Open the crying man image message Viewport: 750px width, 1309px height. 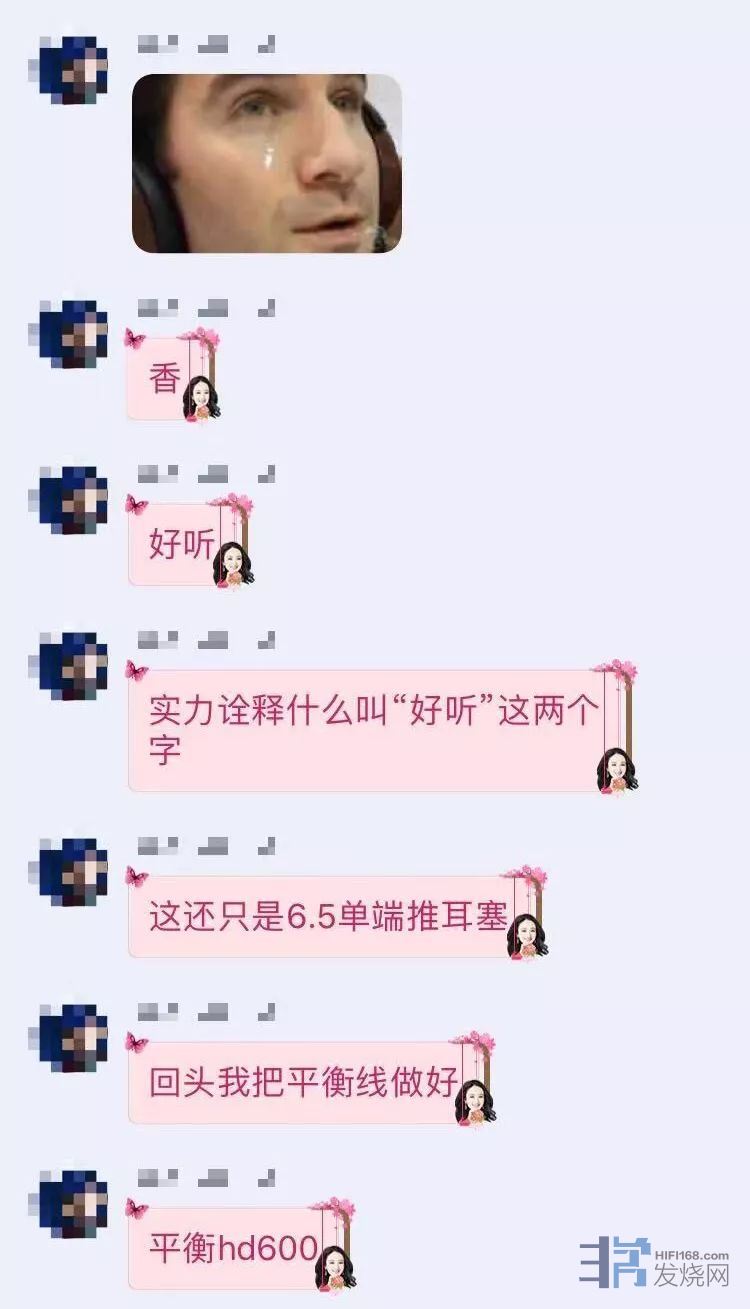click(267, 163)
